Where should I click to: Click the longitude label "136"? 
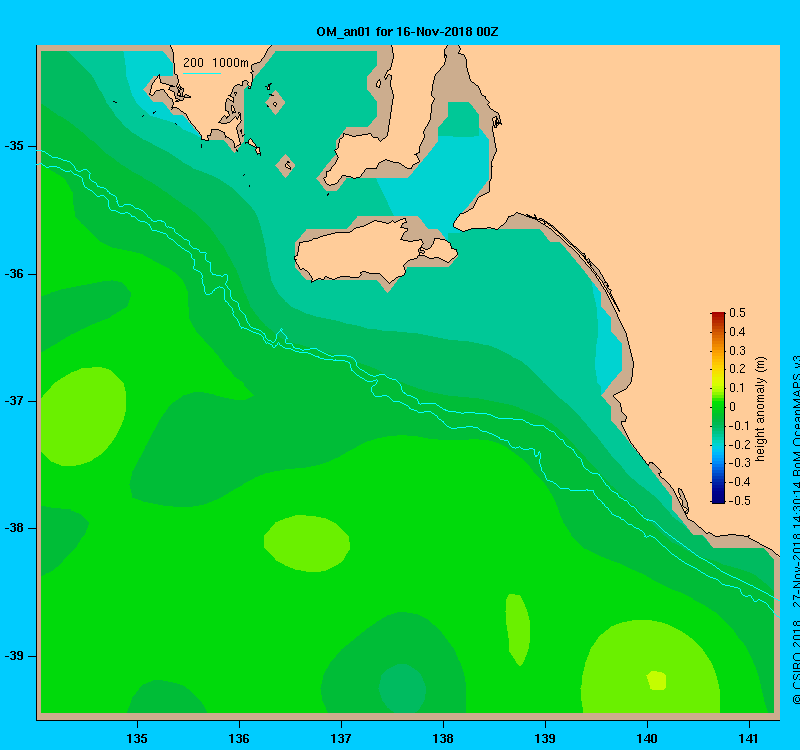coord(239,738)
